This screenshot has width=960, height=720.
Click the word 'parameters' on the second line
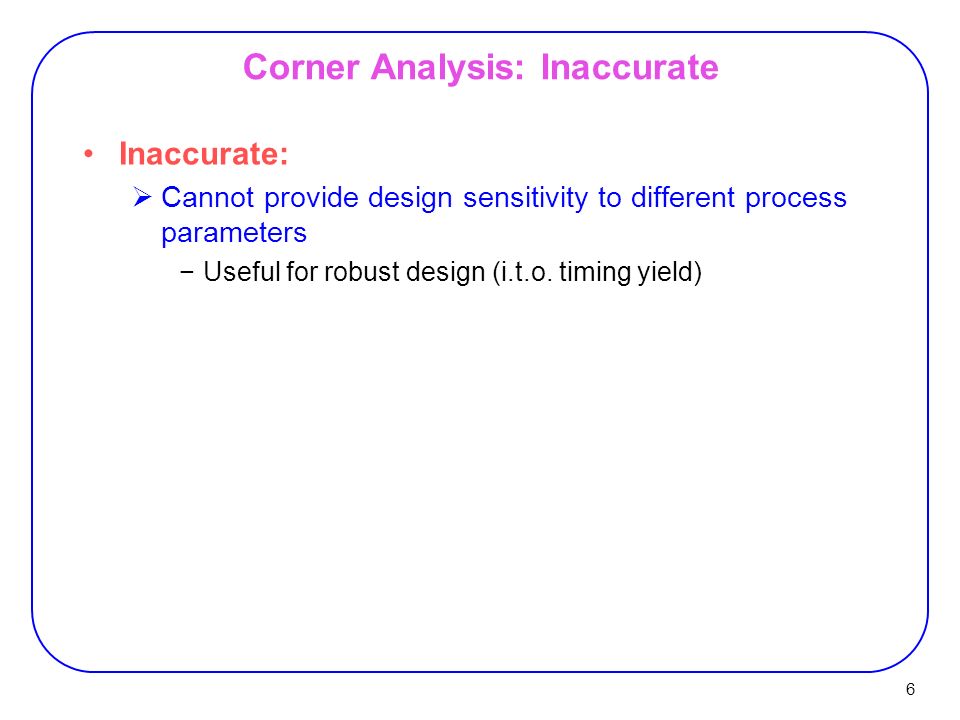coord(234,233)
